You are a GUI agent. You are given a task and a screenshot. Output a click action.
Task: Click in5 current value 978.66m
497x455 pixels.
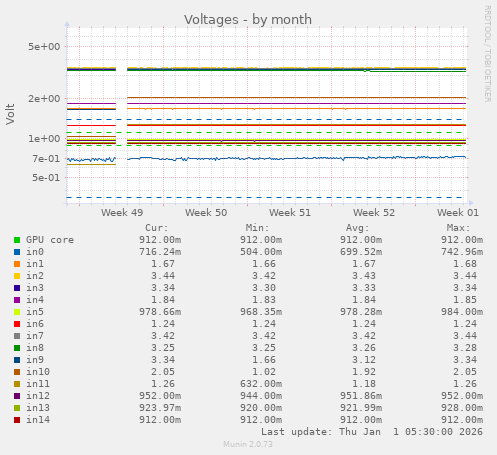tap(160, 312)
